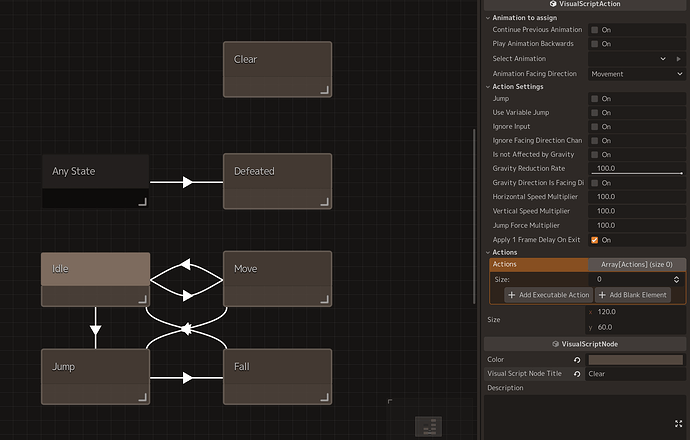690x440 pixels.
Task: Reset the Color property
Action: click(577, 360)
